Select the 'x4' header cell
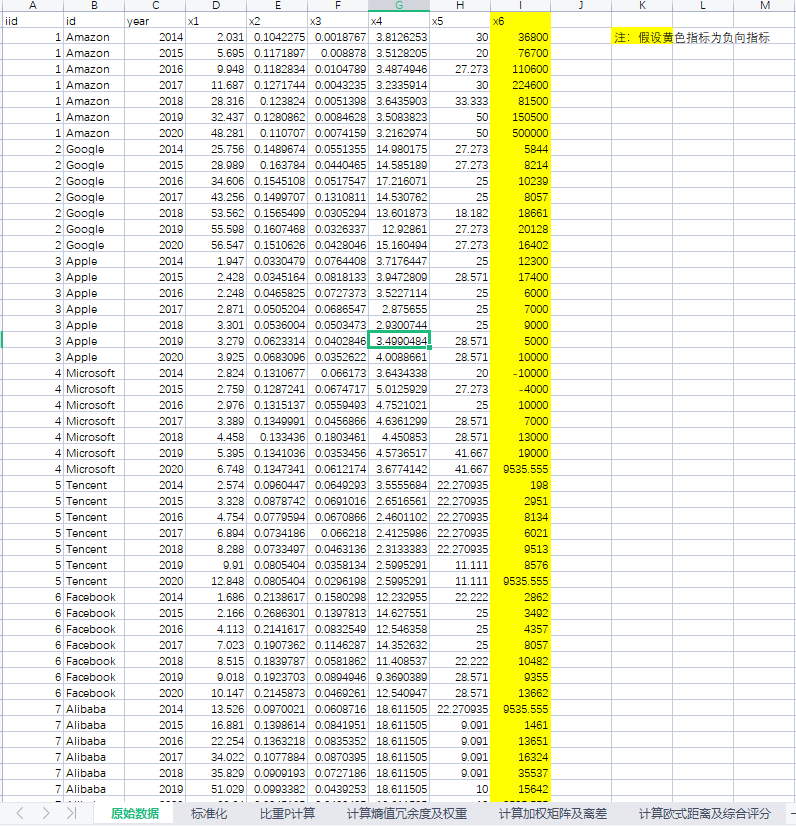The height and width of the screenshot is (826, 796). coord(399,21)
